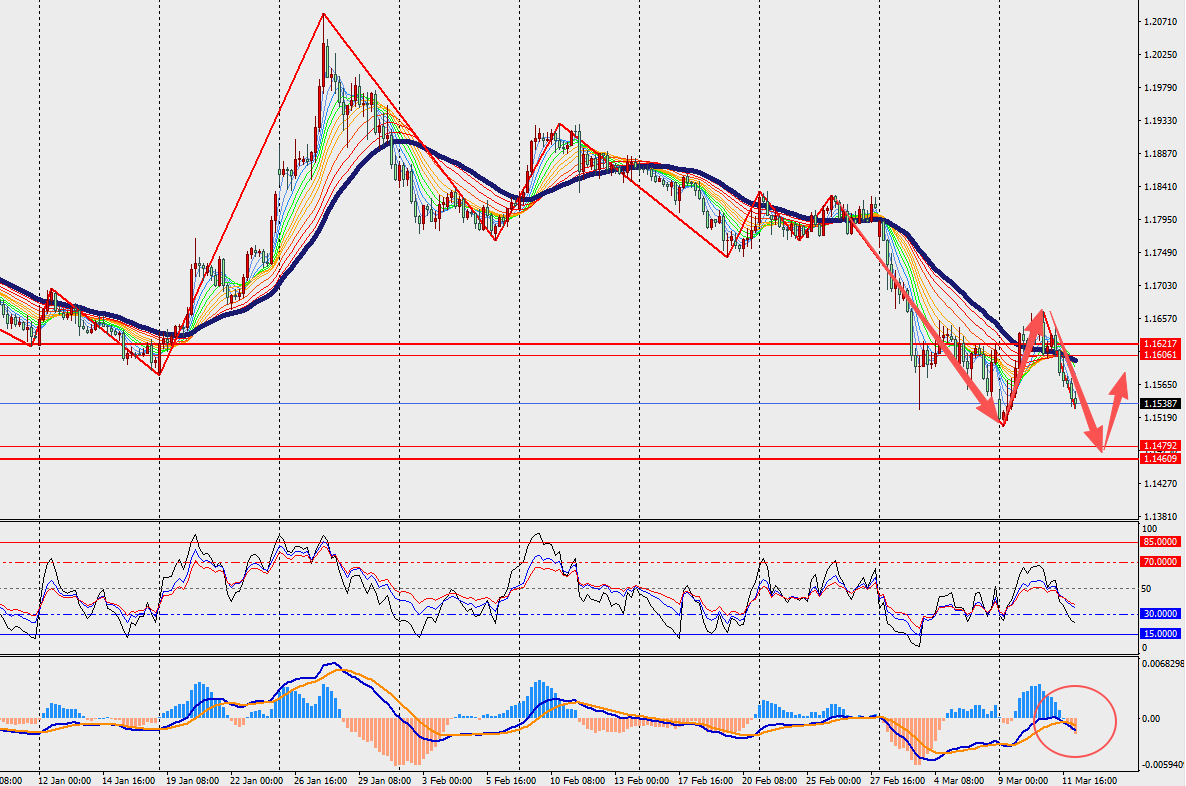Select the 1.16061 price label on axis
1186x786 pixels.
click(x=1159, y=355)
